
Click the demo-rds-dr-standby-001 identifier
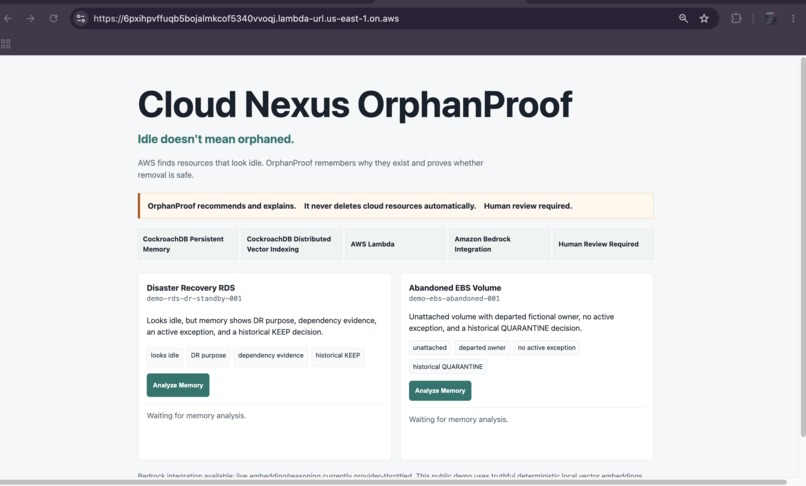pos(194,299)
